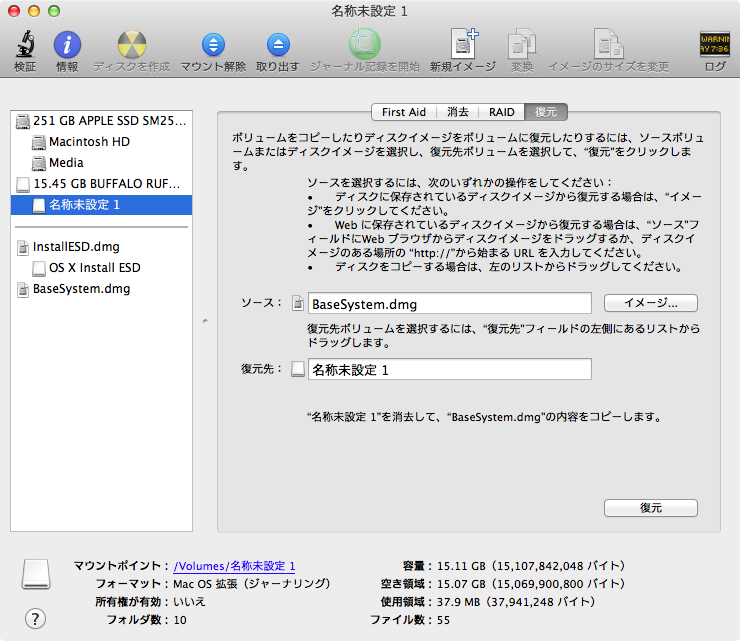
Task: Select 251 GB APPLE SSD disk in sidebar
Action: (x=101, y=121)
